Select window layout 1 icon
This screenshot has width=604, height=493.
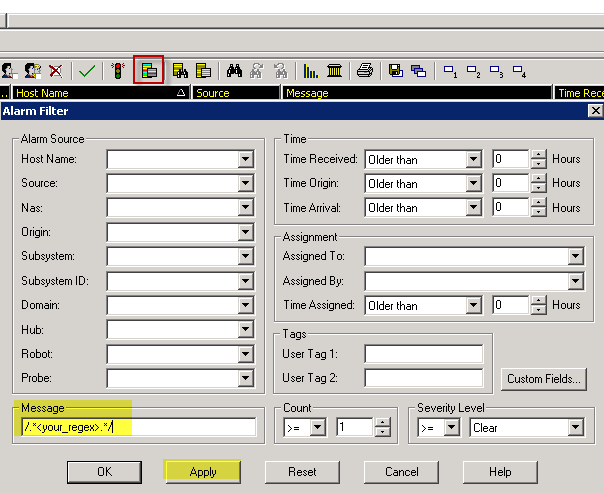point(450,71)
